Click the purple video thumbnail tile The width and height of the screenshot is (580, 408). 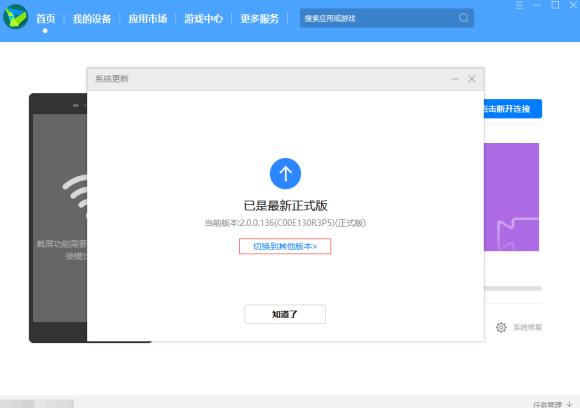click(x=511, y=197)
